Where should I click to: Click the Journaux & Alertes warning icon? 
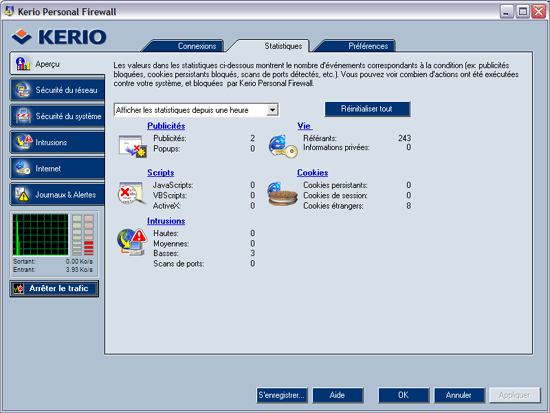[x=22, y=194]
